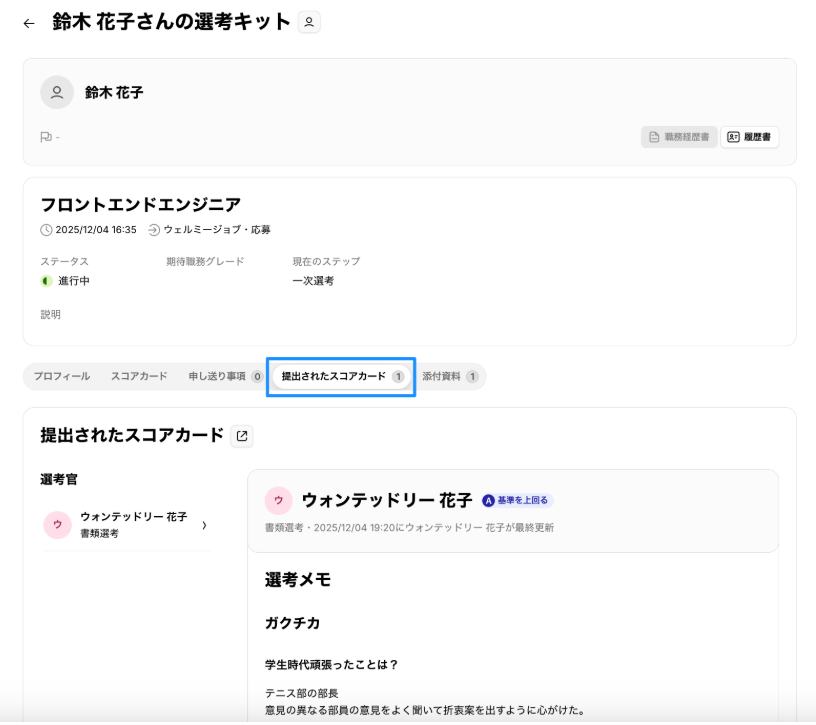Click the flag icon below the candidate name
816x725 pixels.
point(46,137)
